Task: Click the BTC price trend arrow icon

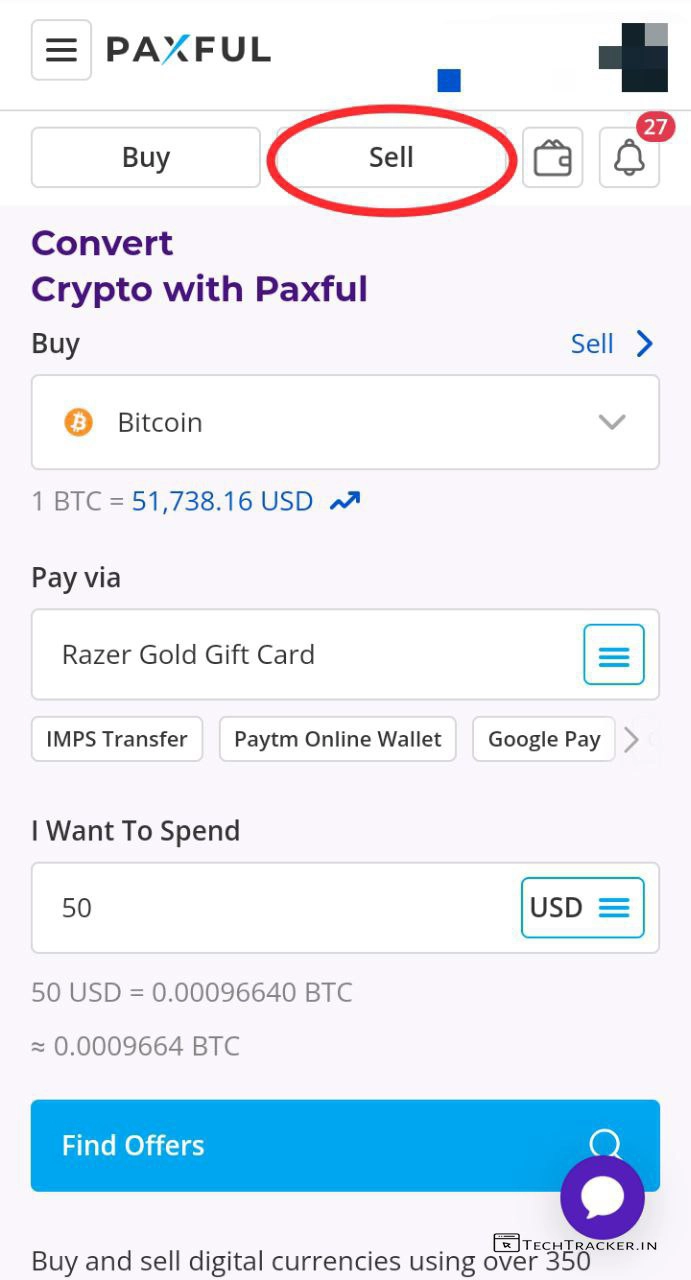Action: [345, 501]
